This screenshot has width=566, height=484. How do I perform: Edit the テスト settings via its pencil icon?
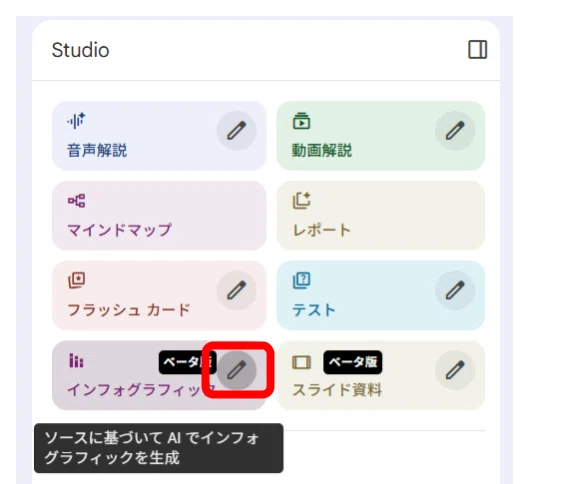pos(455,290)
